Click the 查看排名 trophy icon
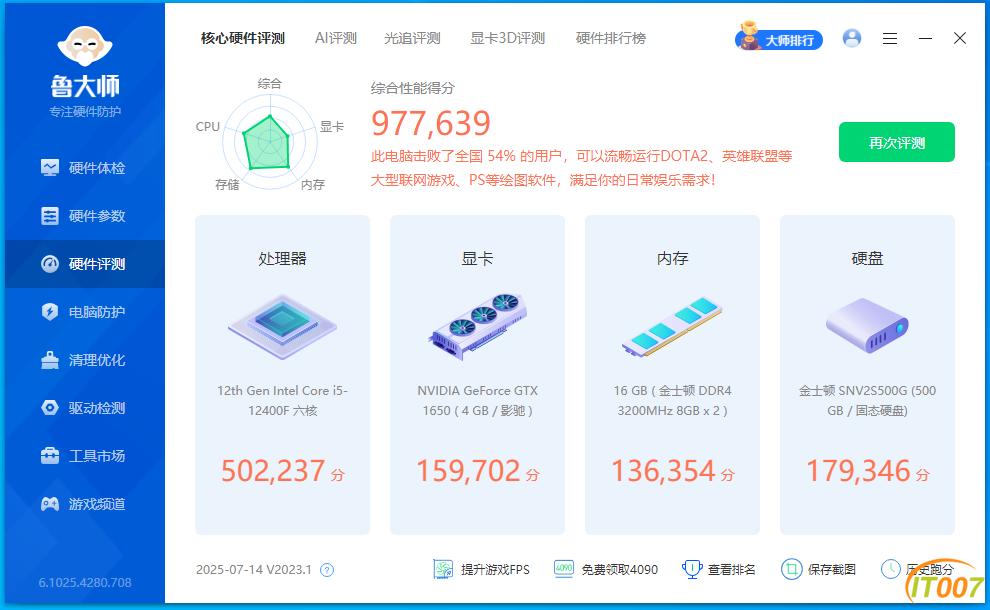Image resolution: width=990 pixels, height=610 pixels. (692, 570)
